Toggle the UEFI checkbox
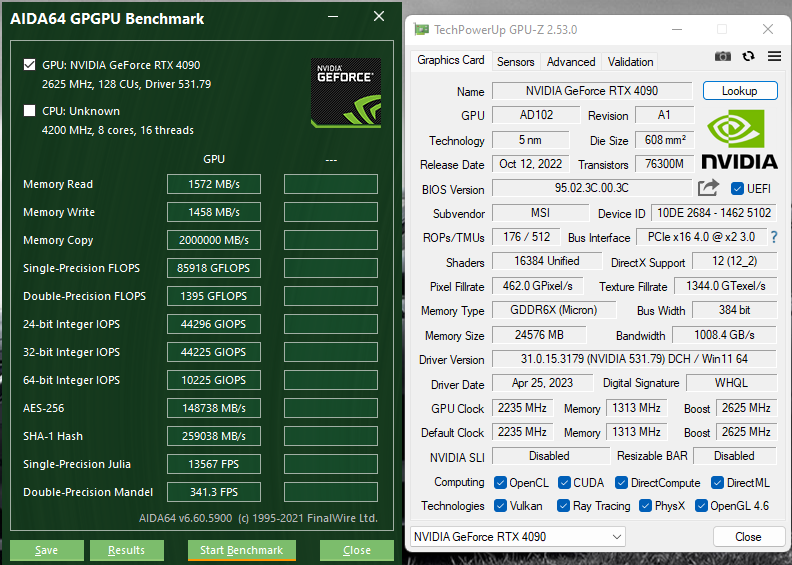The height and width of the screenshot is (565, 792). (737, 188)
